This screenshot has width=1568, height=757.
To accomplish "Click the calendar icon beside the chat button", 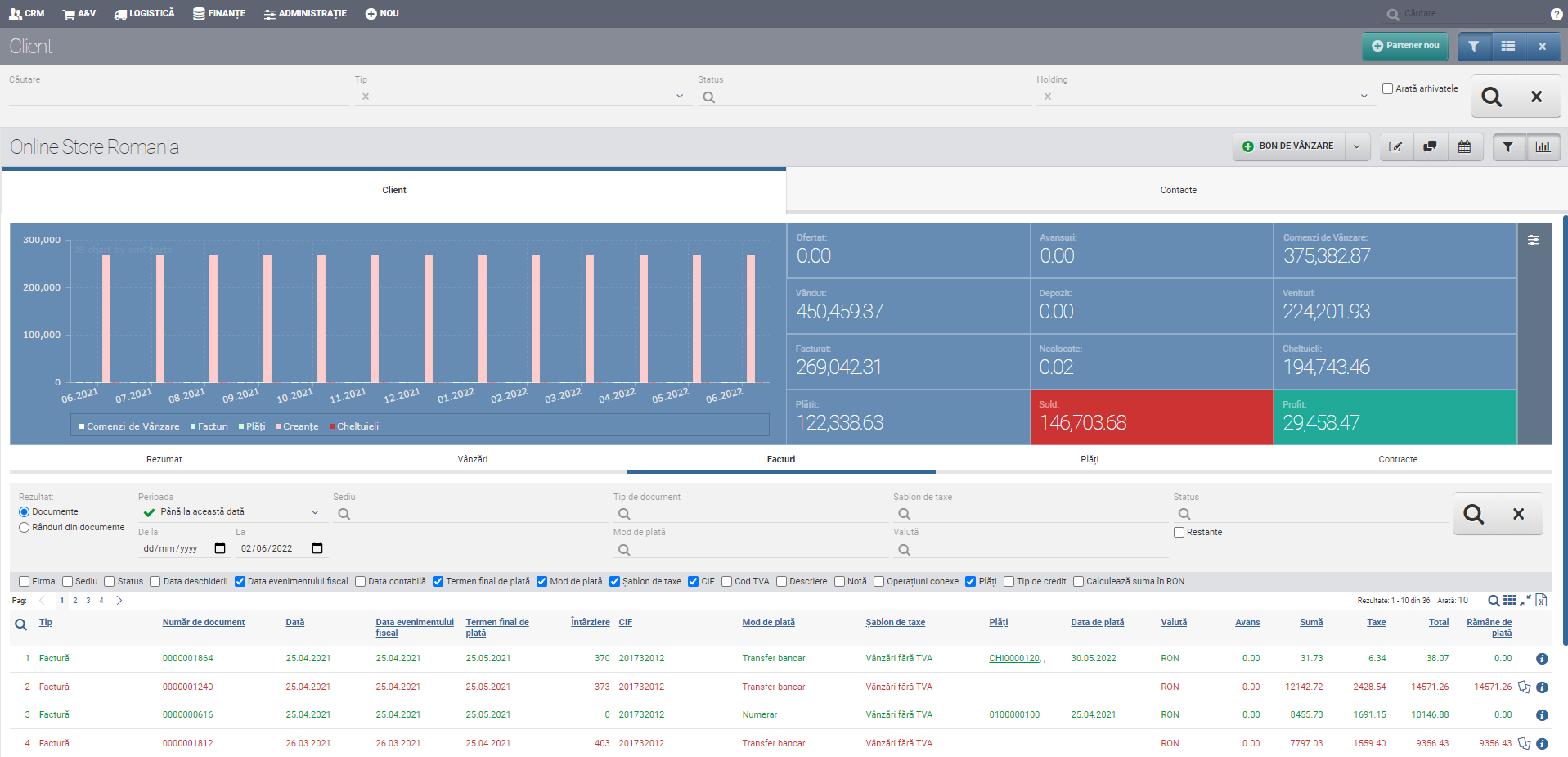I will coord(1464,146).
